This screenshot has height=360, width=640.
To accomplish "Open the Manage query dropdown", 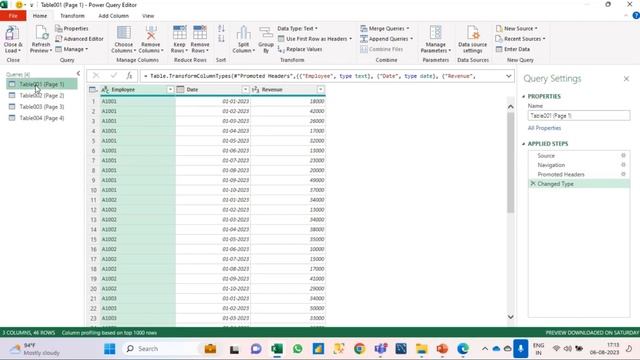I will pos(71,49).
